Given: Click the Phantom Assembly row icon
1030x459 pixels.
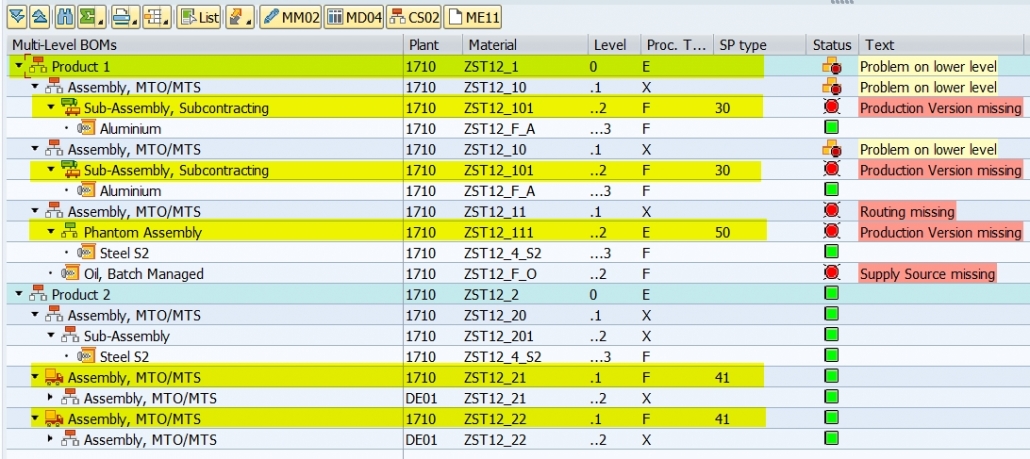Looking at the screenshot, I should click(x=69, y=232).
